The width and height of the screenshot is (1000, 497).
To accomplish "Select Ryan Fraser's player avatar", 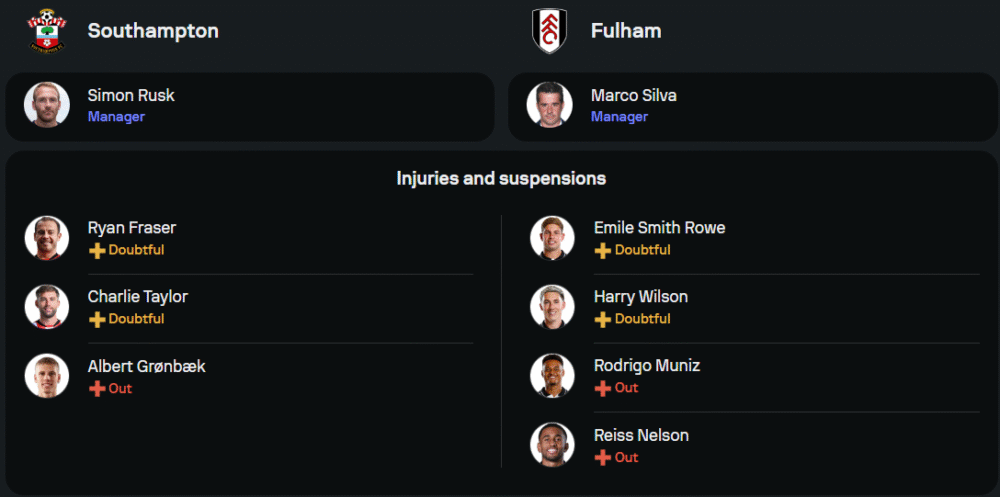I will [x=47, y=238].
